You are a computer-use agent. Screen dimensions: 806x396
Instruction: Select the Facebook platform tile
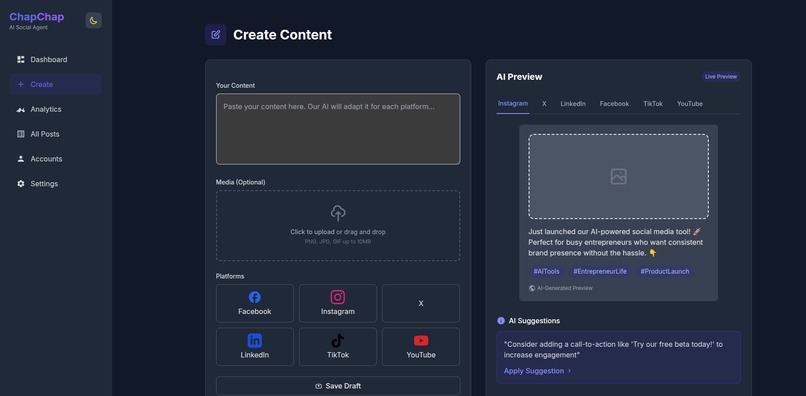pos(254,303)
